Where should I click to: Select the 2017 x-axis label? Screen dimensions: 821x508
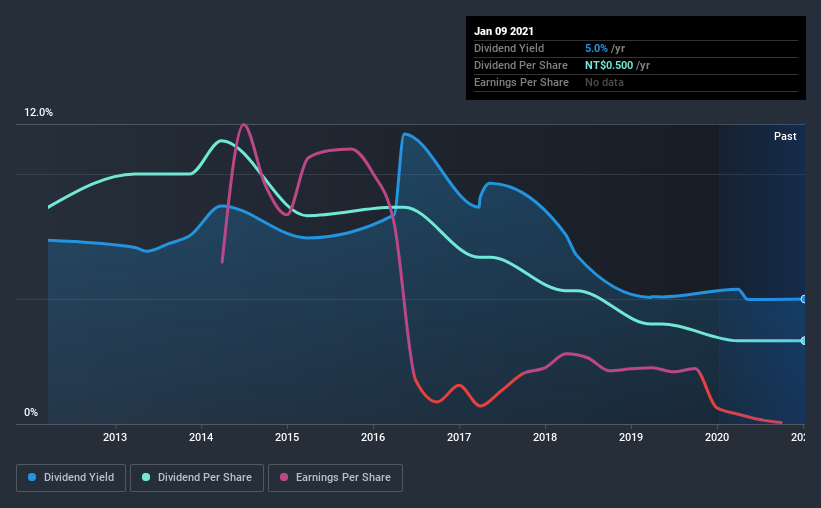pos(459,437)
